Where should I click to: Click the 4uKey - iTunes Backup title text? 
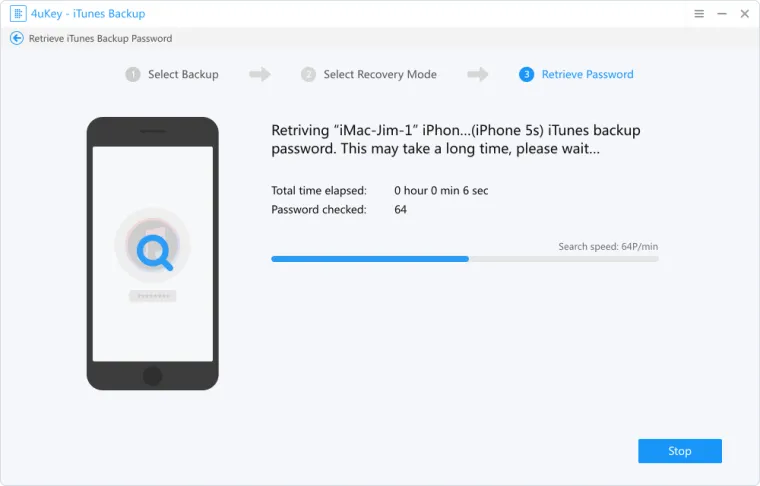coord(88,14)
